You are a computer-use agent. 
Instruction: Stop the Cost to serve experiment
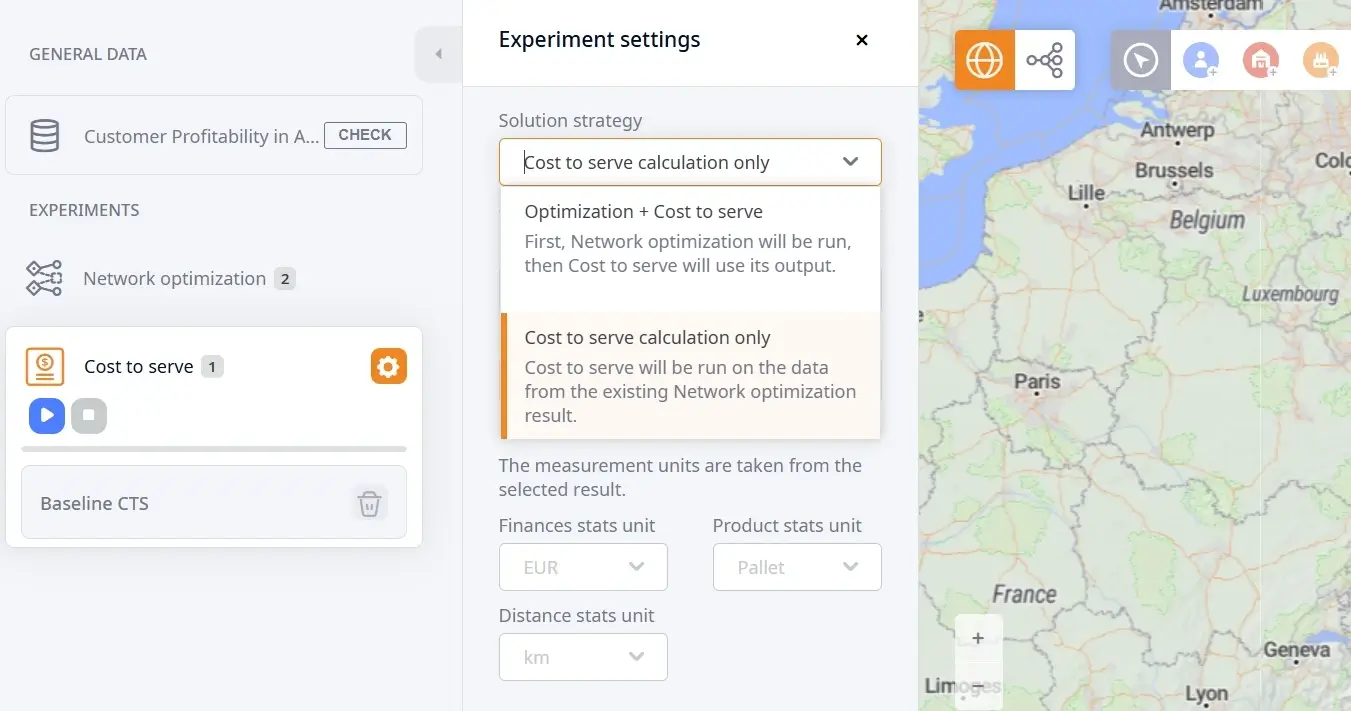tap(89, 415)
